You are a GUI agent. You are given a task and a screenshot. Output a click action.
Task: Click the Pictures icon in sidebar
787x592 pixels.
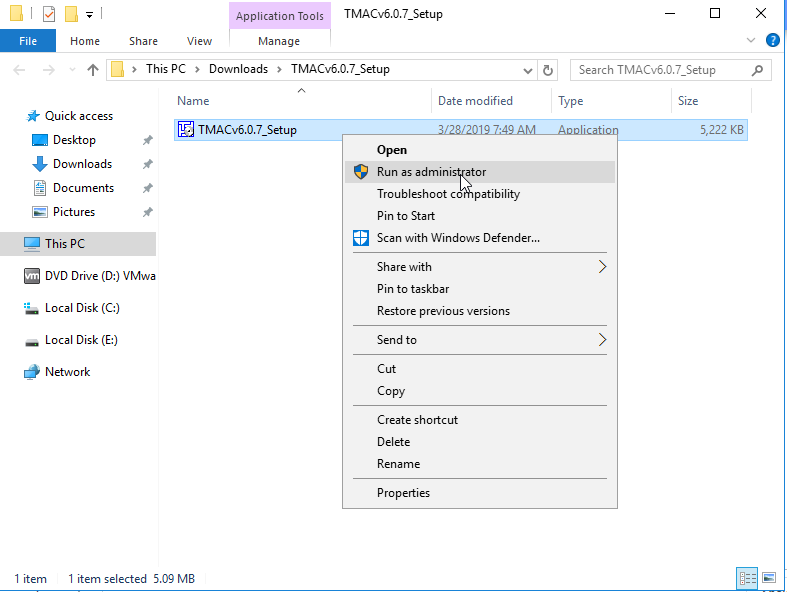[x=40, y=212]
